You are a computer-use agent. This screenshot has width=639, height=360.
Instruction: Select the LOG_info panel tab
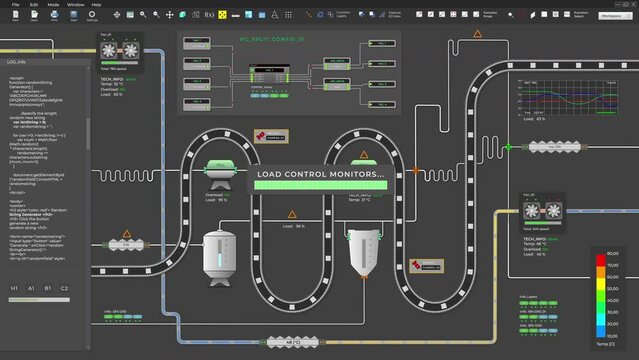click(x=16, y=62)
